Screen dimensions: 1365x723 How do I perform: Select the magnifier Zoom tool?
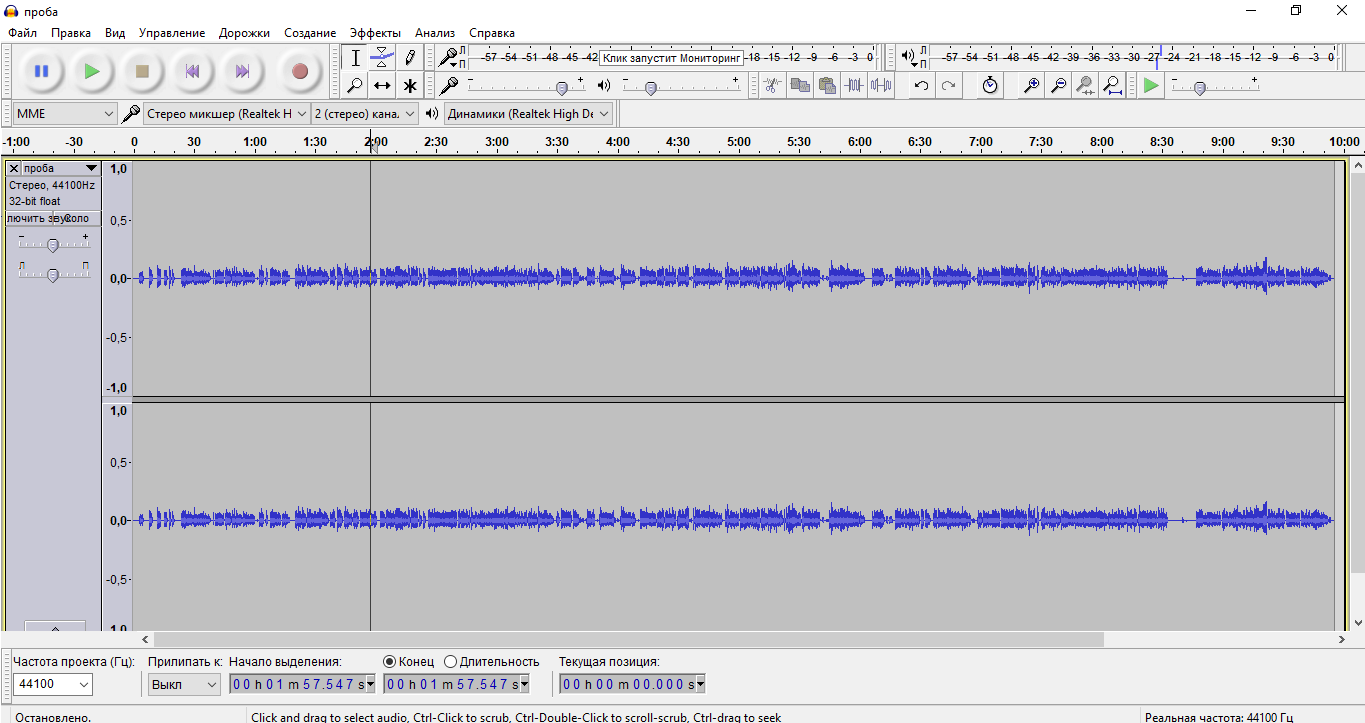pos(355,85)
